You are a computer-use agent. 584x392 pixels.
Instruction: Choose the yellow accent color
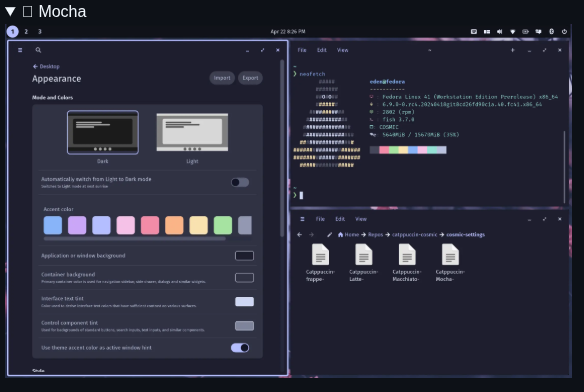199,225
